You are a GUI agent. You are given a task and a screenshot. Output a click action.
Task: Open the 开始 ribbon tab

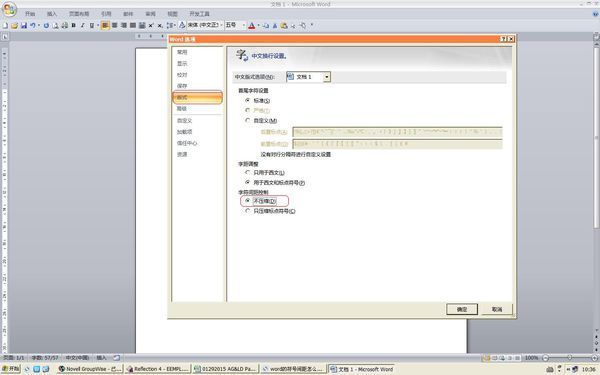[x=30, y=14]
